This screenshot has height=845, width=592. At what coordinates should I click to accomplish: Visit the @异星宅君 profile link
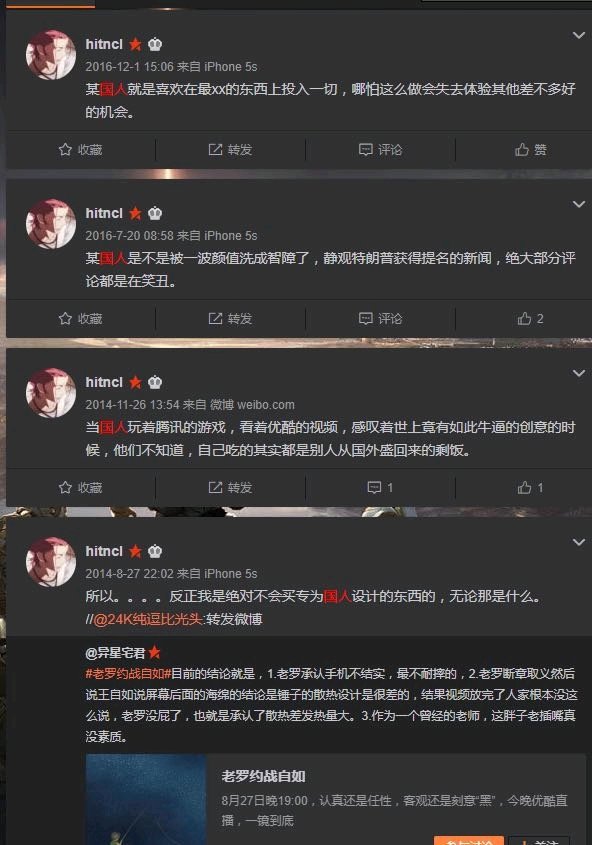(x=115, y=653)
